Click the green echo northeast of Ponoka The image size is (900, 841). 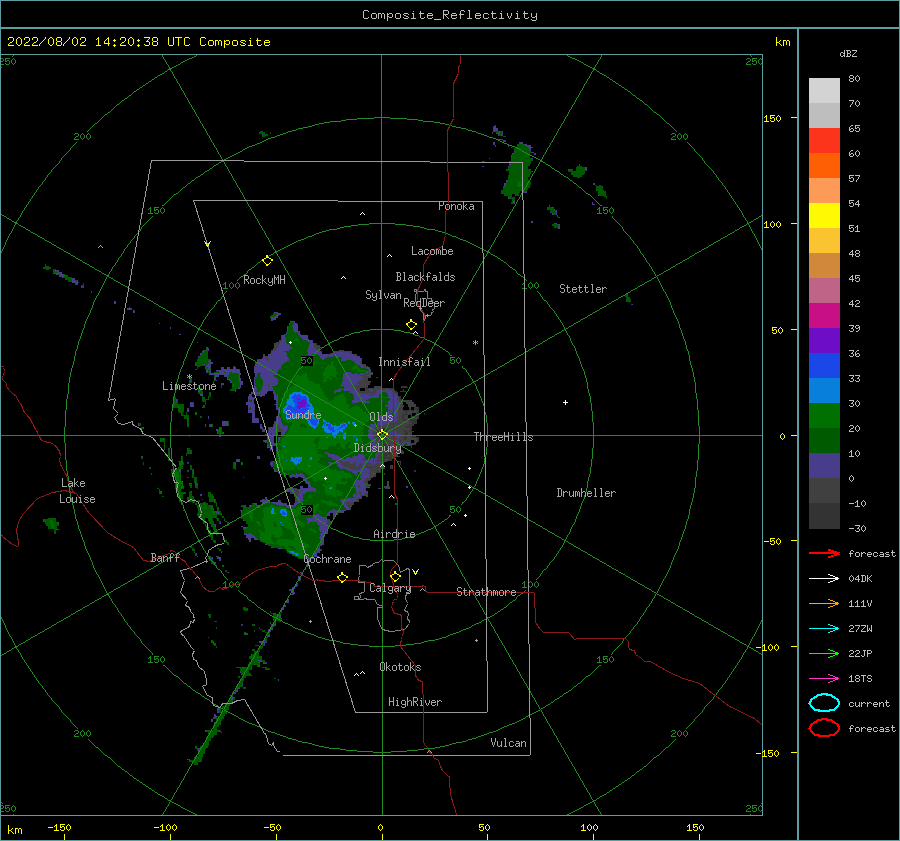[519, 172]
